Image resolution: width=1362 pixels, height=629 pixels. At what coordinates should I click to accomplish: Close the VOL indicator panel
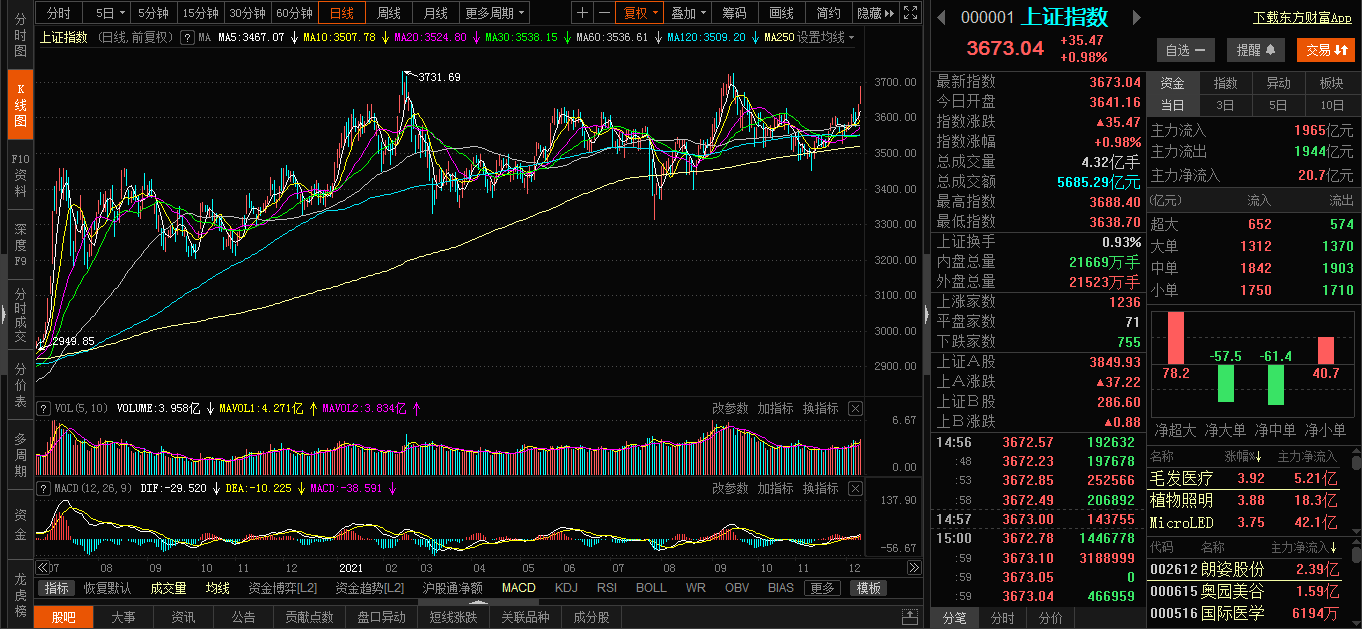(x=855, y=408)
